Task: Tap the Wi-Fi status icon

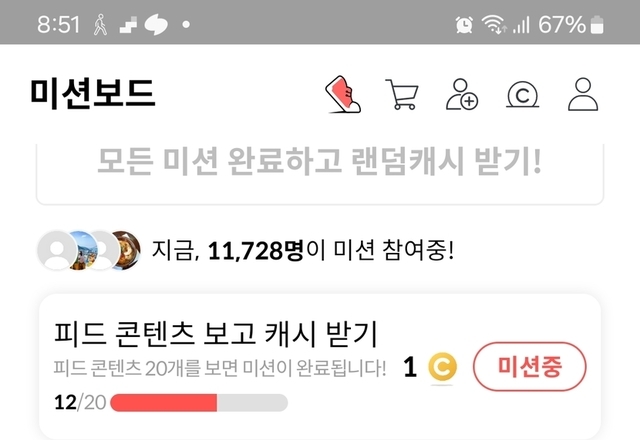Action: pos(494,24)
